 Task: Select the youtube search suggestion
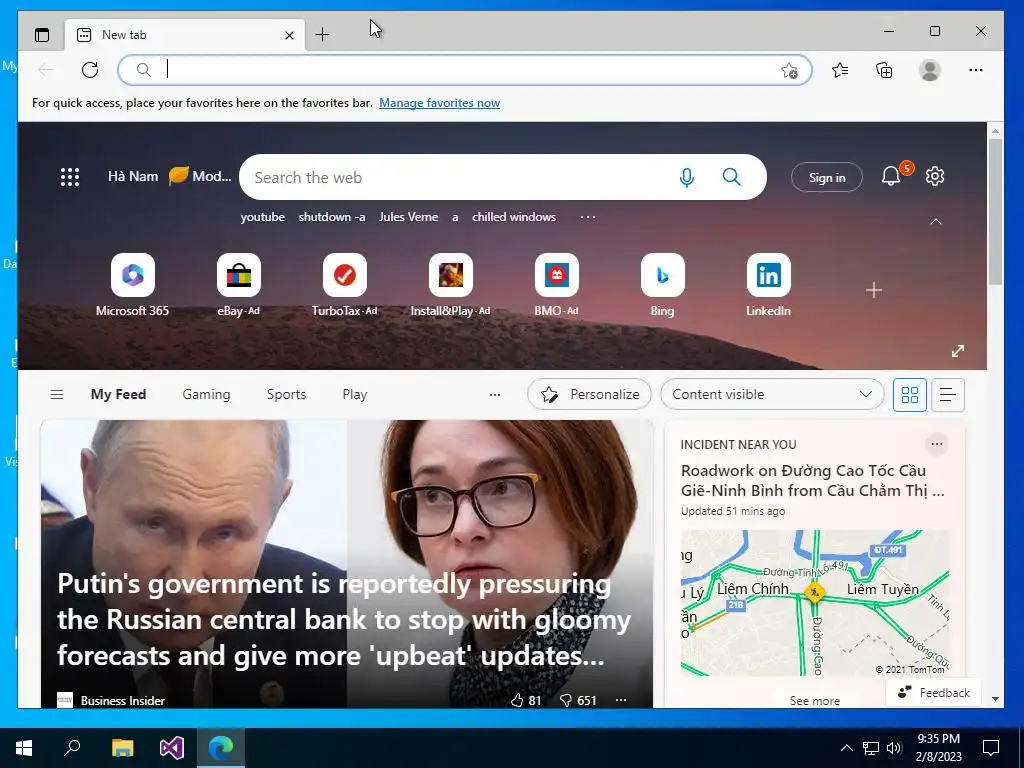pyautogui.click(x=263, y=217)
